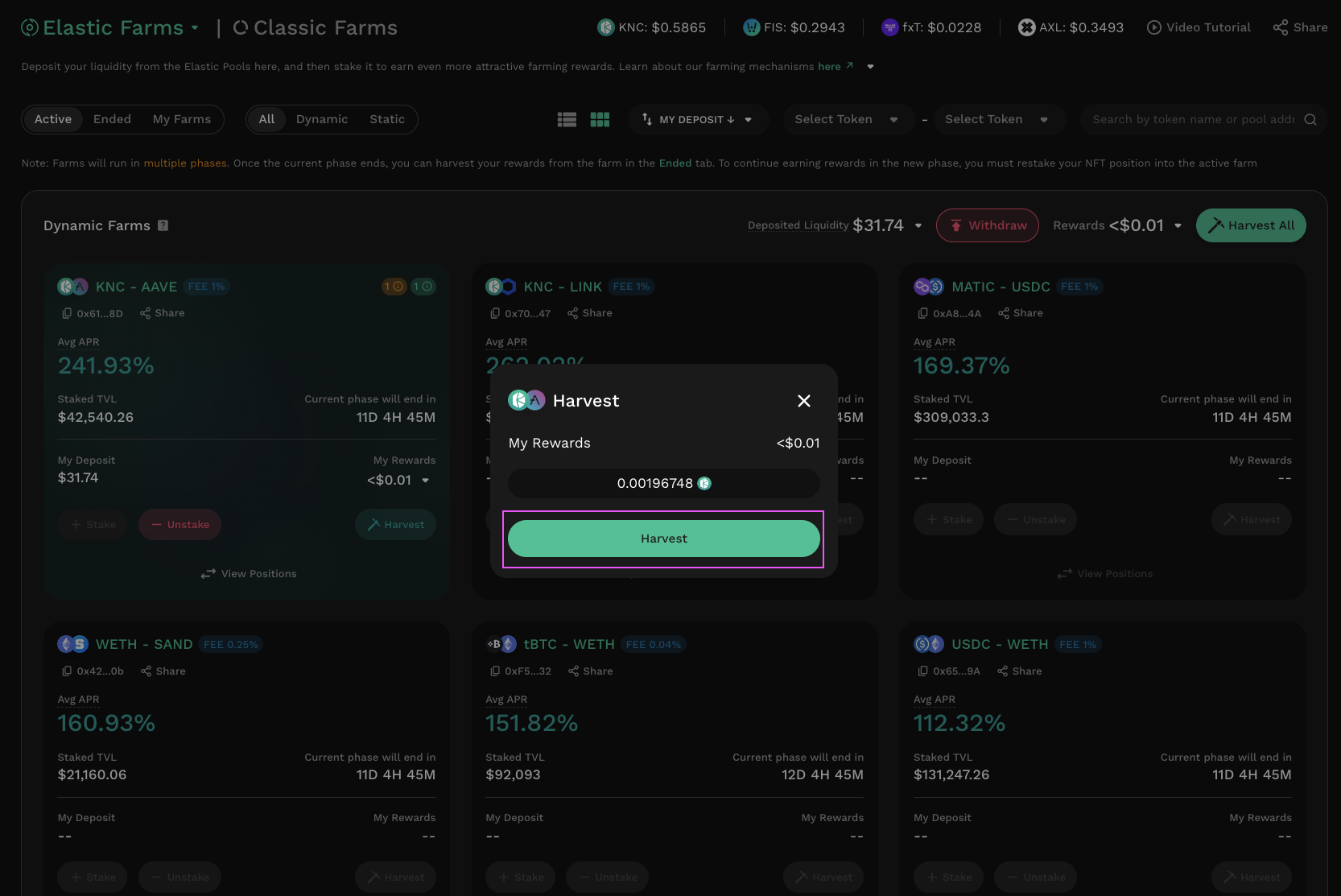Copy the KNC - LINK pool address
The image size is (1341, 896).
[x=495, y=313]
